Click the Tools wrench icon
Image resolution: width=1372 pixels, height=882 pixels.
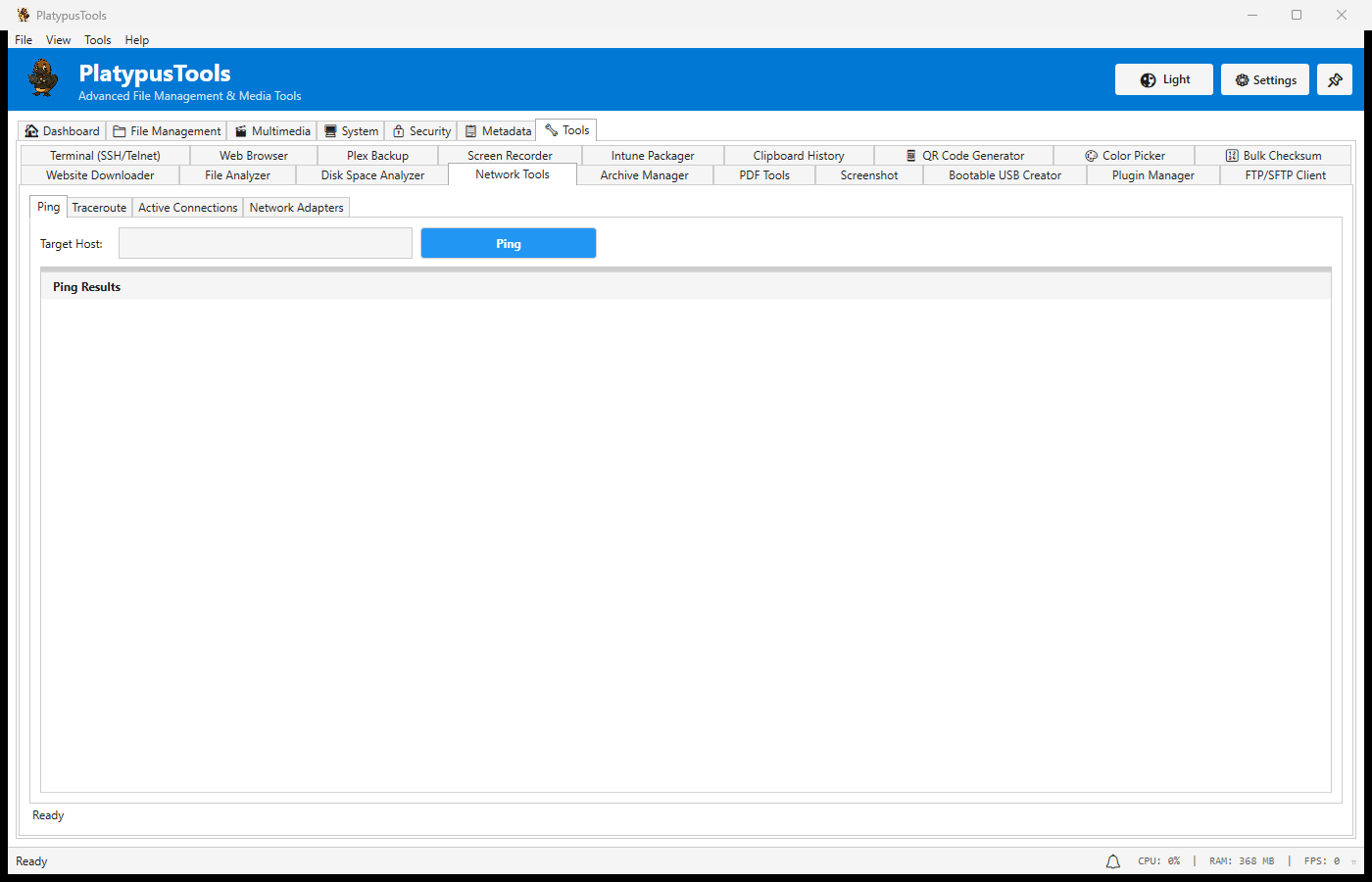click(551, 128)
